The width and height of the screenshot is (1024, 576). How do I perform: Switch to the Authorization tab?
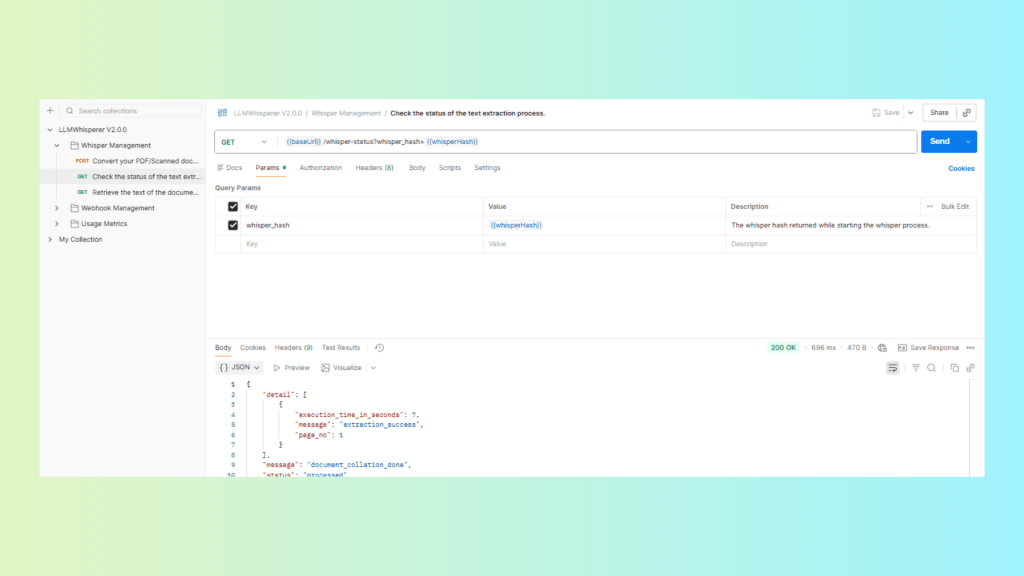point(320,168)
